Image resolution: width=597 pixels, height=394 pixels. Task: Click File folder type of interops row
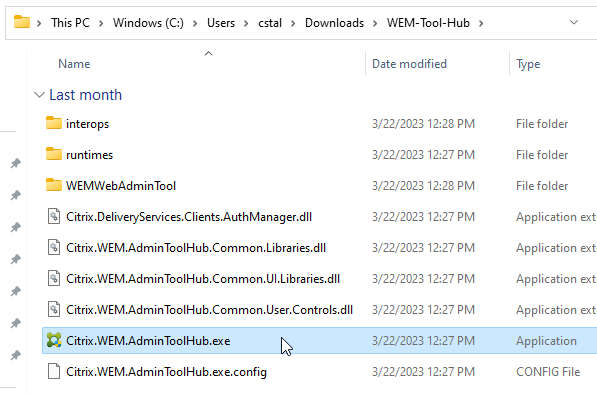tap(542, 124)
